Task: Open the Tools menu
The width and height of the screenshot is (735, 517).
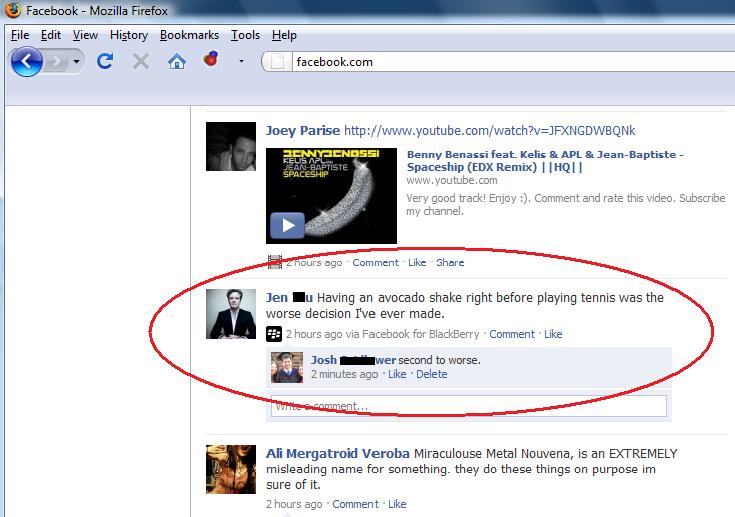Action: pyautogui.click(x=245, y=35)
